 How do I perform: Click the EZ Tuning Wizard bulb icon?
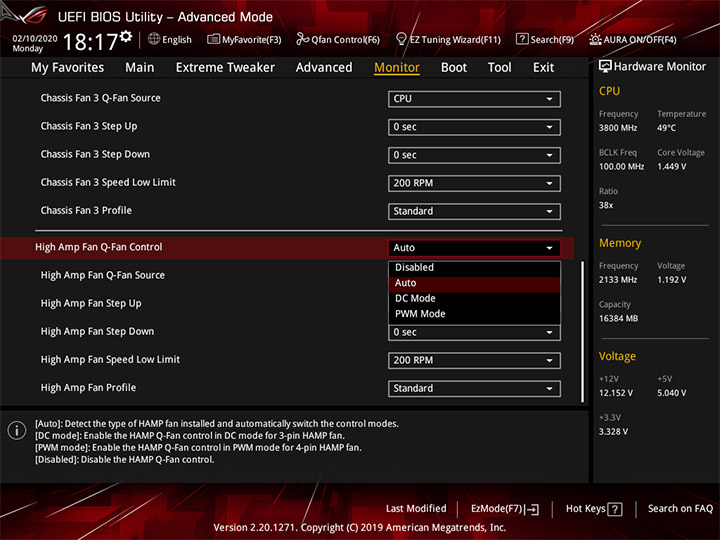(x=401, y=39)
